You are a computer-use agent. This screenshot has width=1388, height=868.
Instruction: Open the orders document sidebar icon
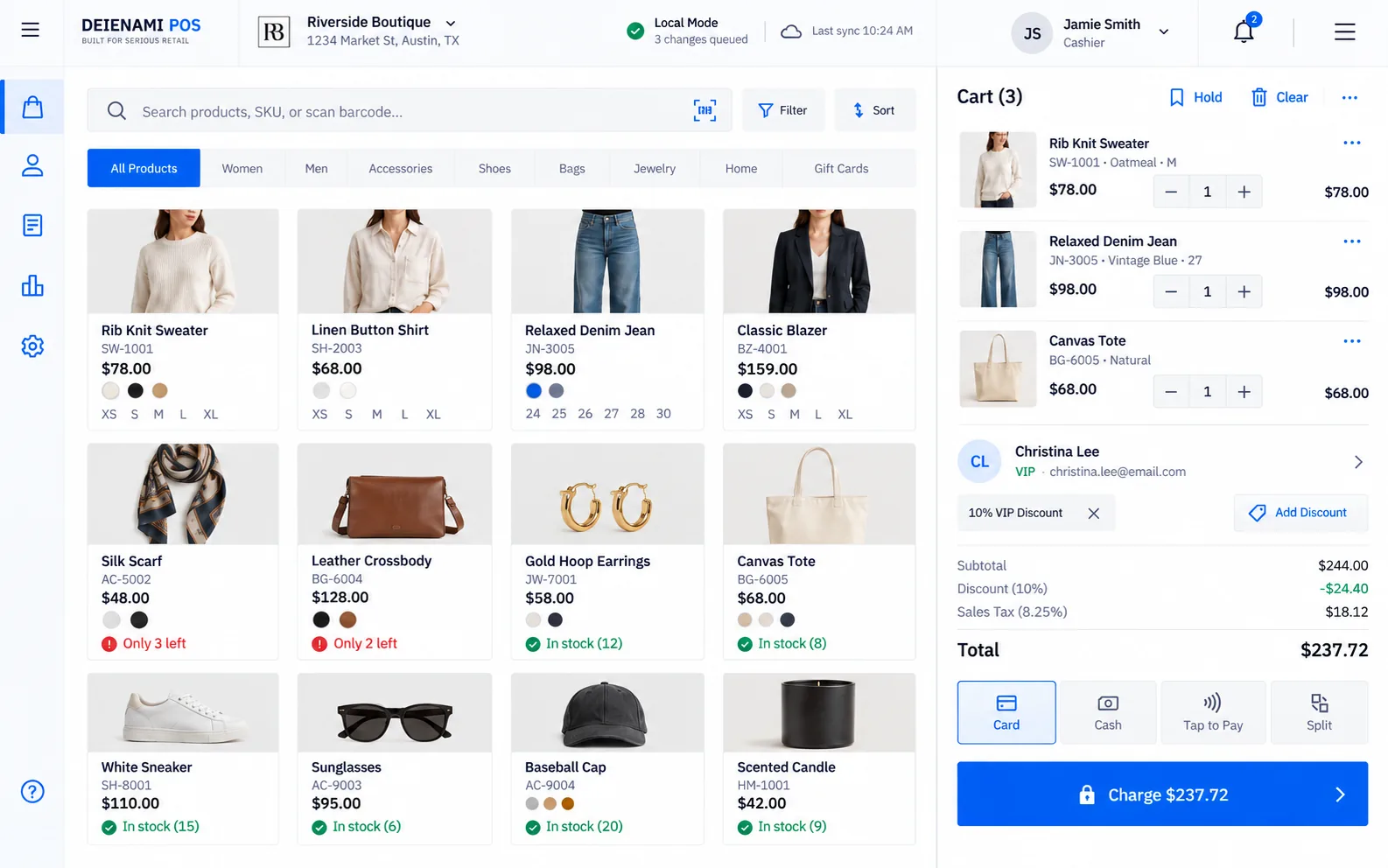32,226
